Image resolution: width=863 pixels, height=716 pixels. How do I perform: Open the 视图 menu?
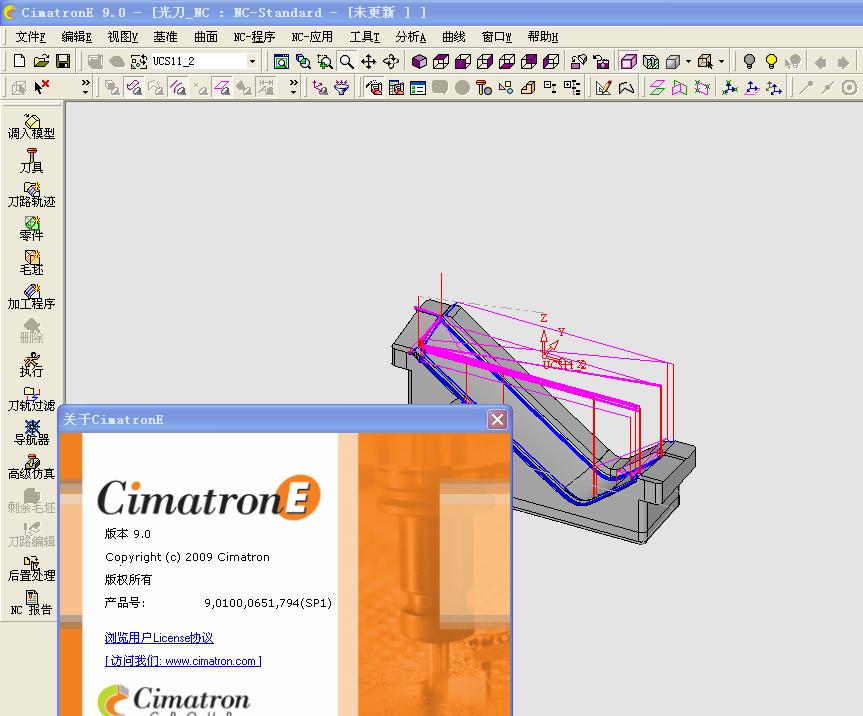[123, 37]
